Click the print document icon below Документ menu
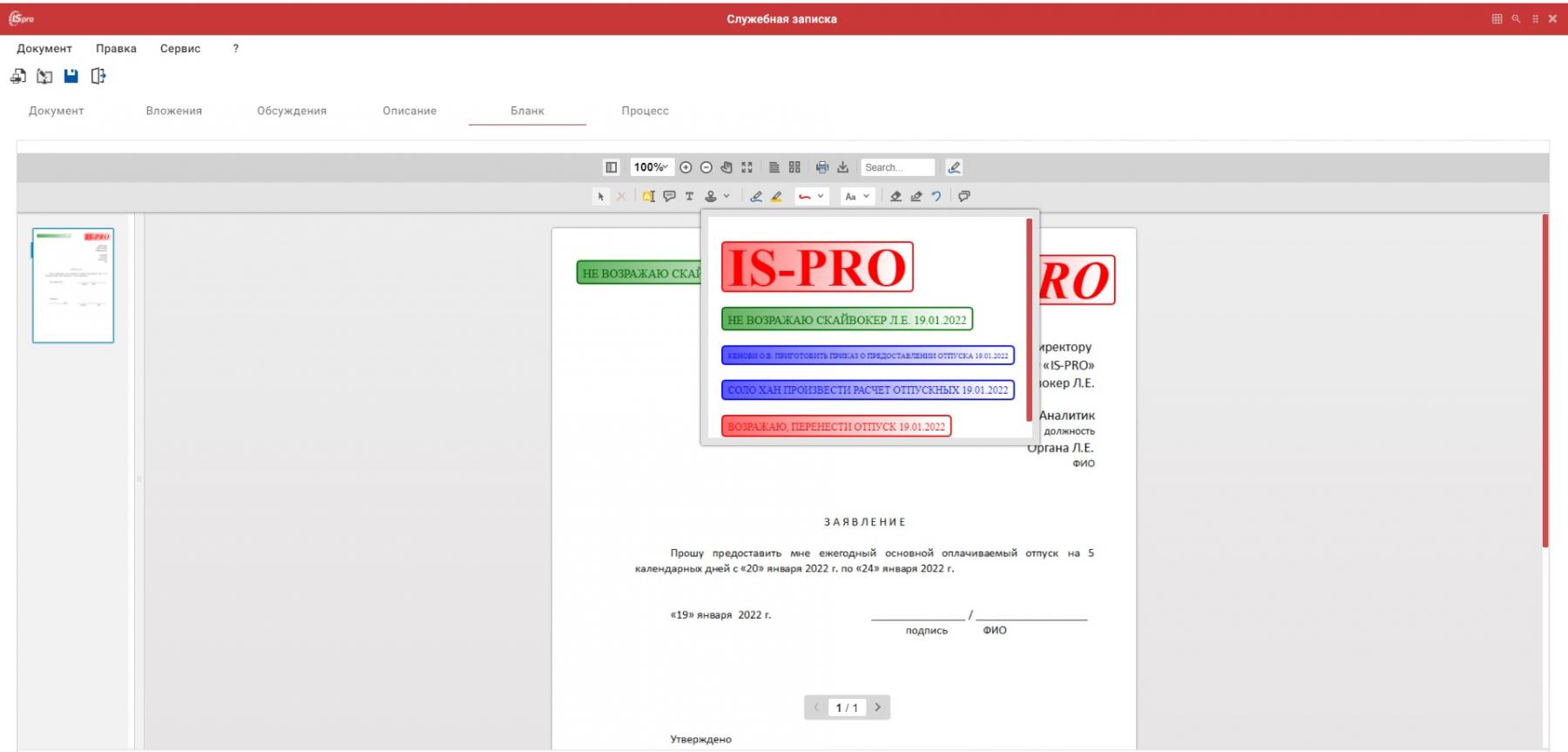This screenshot has height=752, width=1568. pyautogui.click(x=18, y=77)
